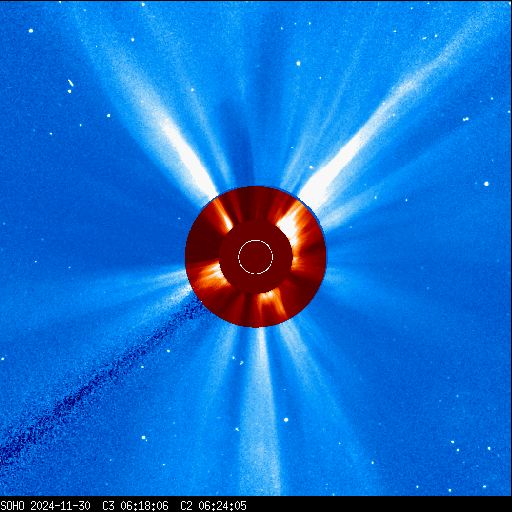Click the bright star at top center right
Image resolution: width=512 pixels, height=512 pixels.
[298, 63]
